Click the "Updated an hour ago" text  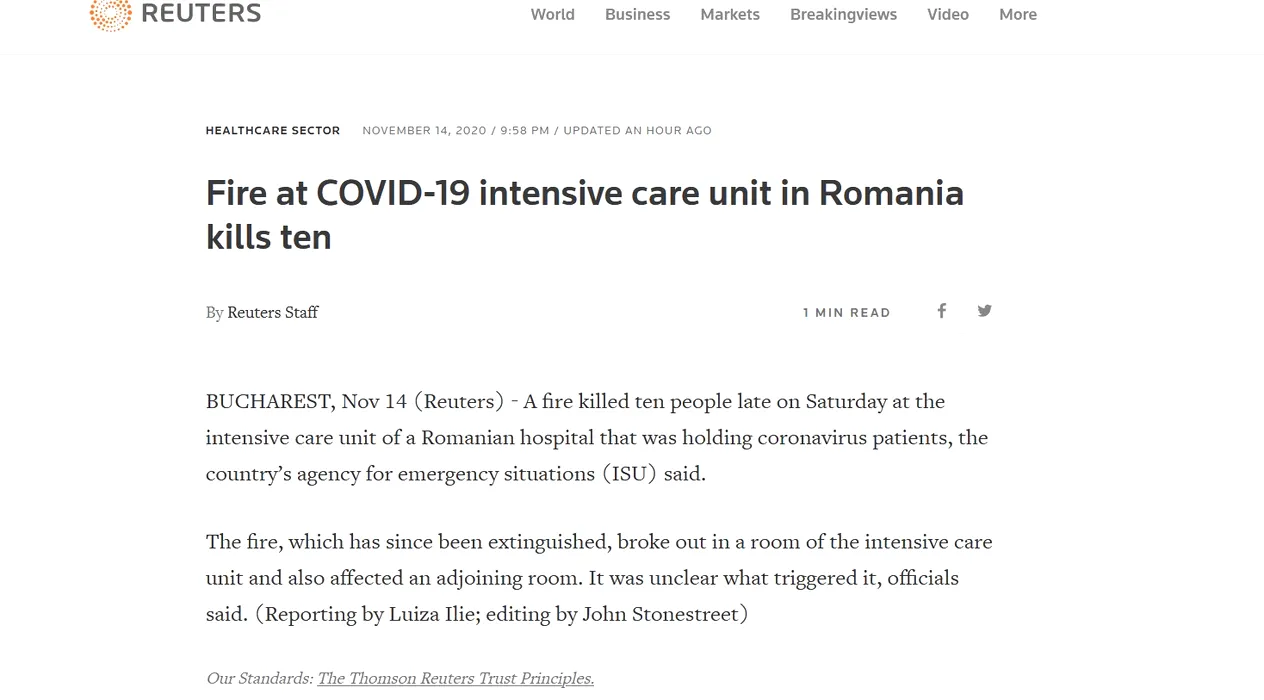point(637,130)
